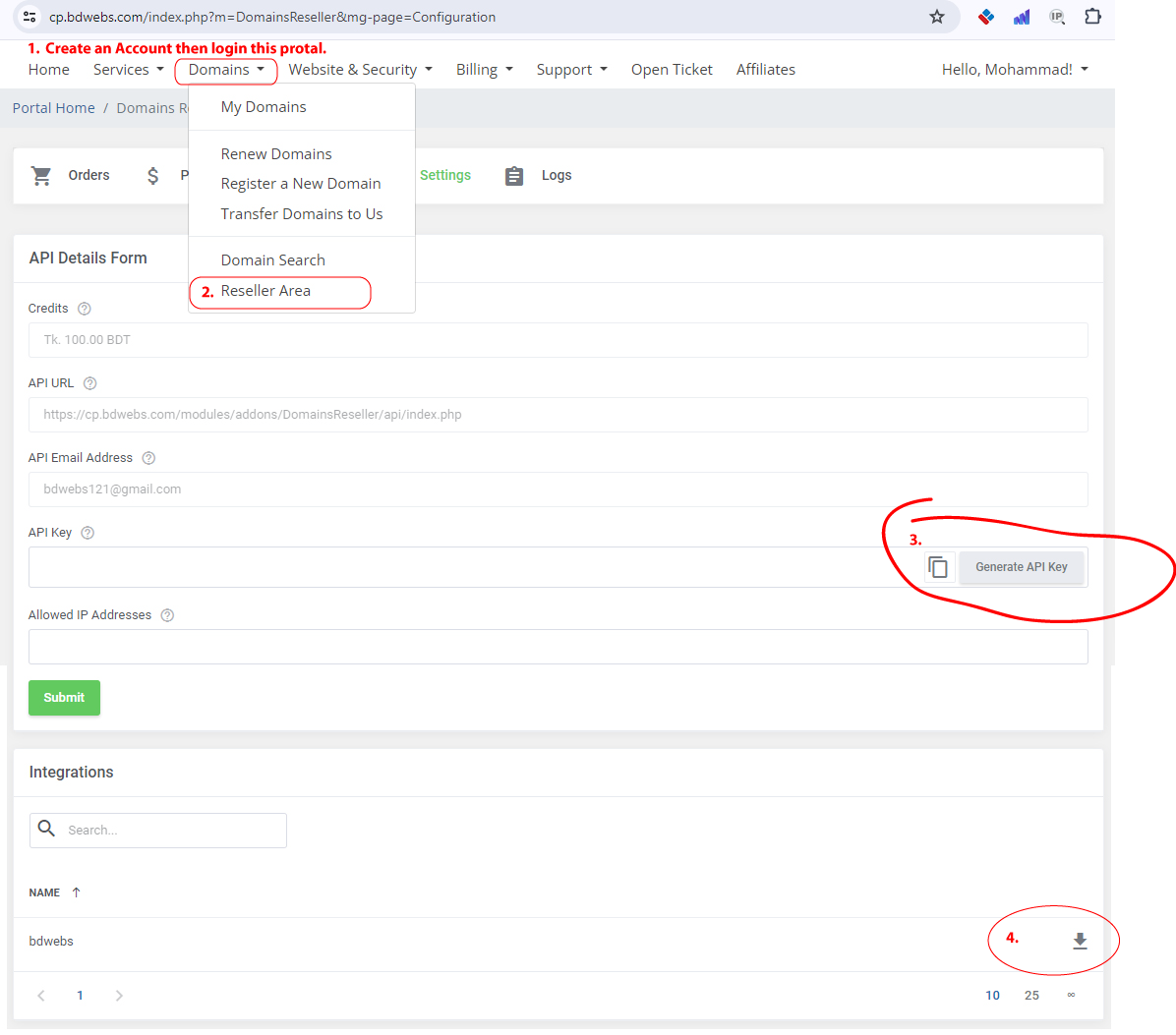Open Logs clipboard icon
The image size is (1176, 1035).
[513, 176]
